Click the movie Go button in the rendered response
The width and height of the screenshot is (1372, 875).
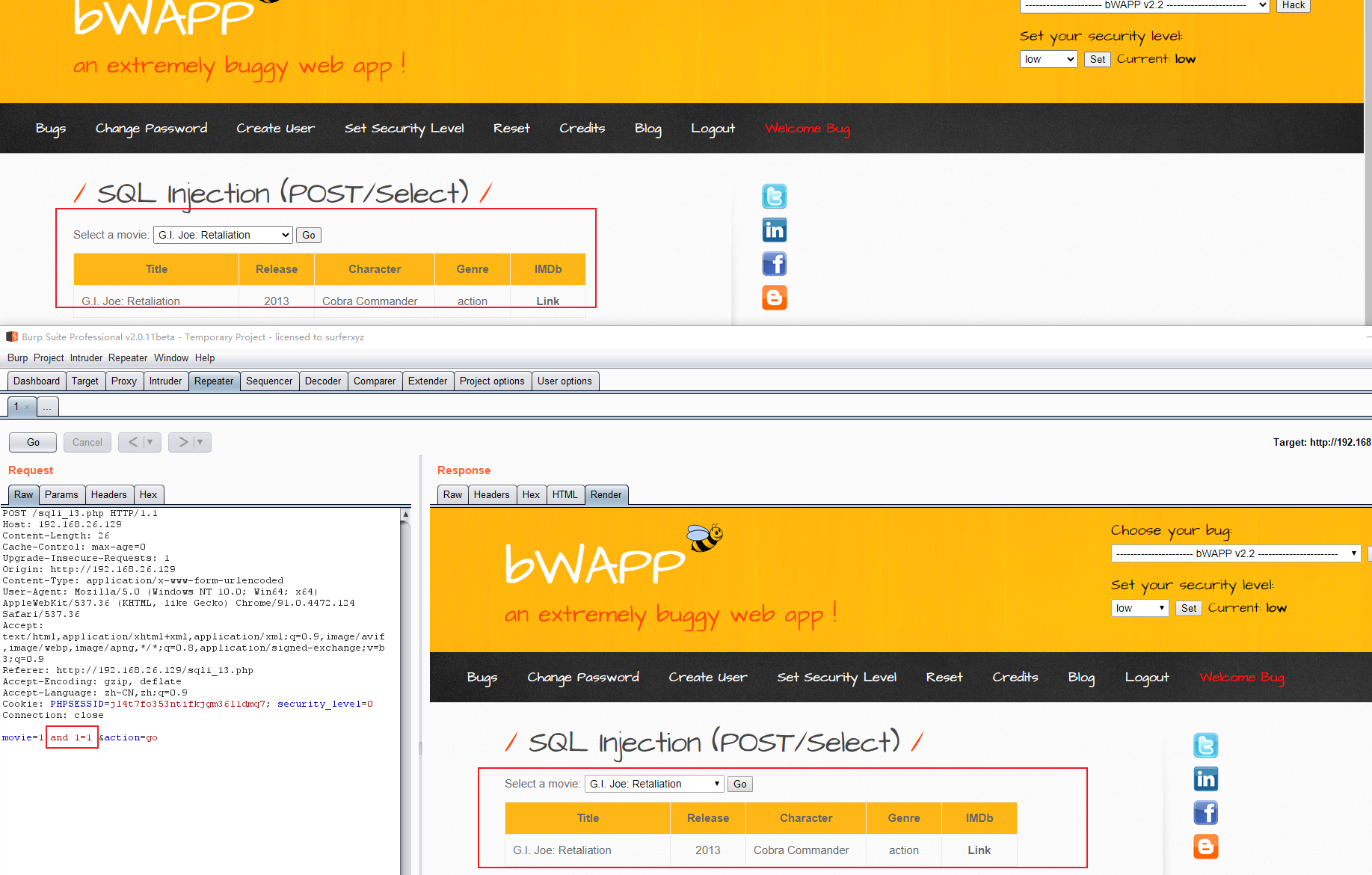point(740,784)
